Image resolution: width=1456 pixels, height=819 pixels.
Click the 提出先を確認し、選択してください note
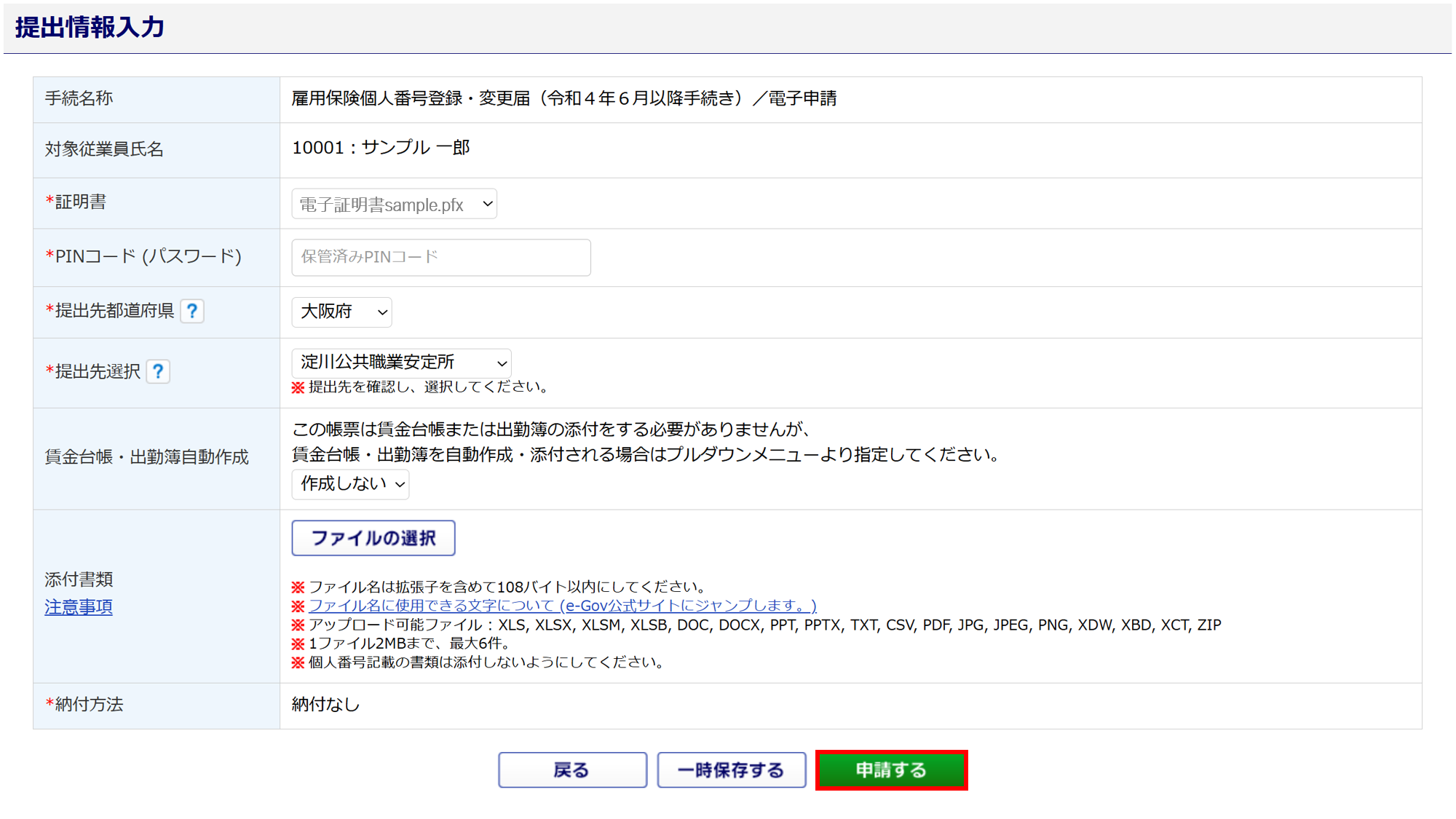click(x=427, y=387)
